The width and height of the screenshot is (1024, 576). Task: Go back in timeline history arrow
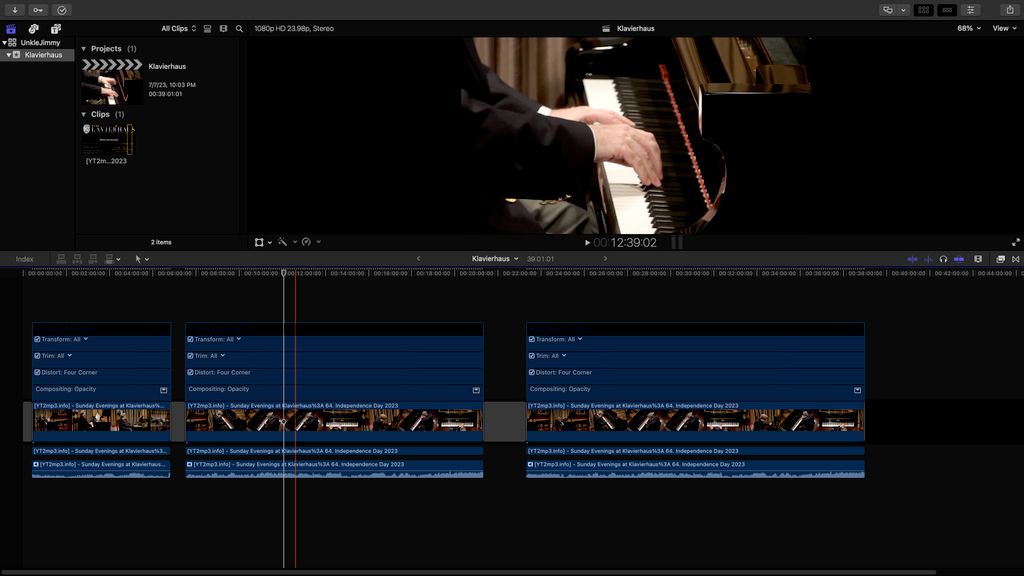(x=419, y=259)
